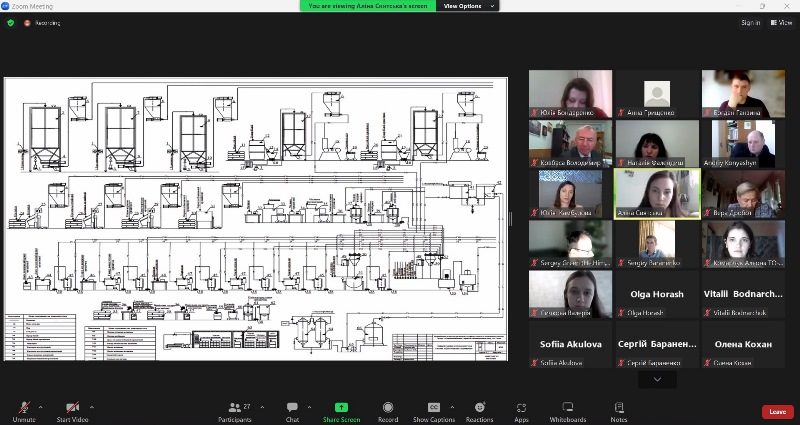800x425 pixels.
Task: Open the Participants panel
Action: tap(235, 411)
